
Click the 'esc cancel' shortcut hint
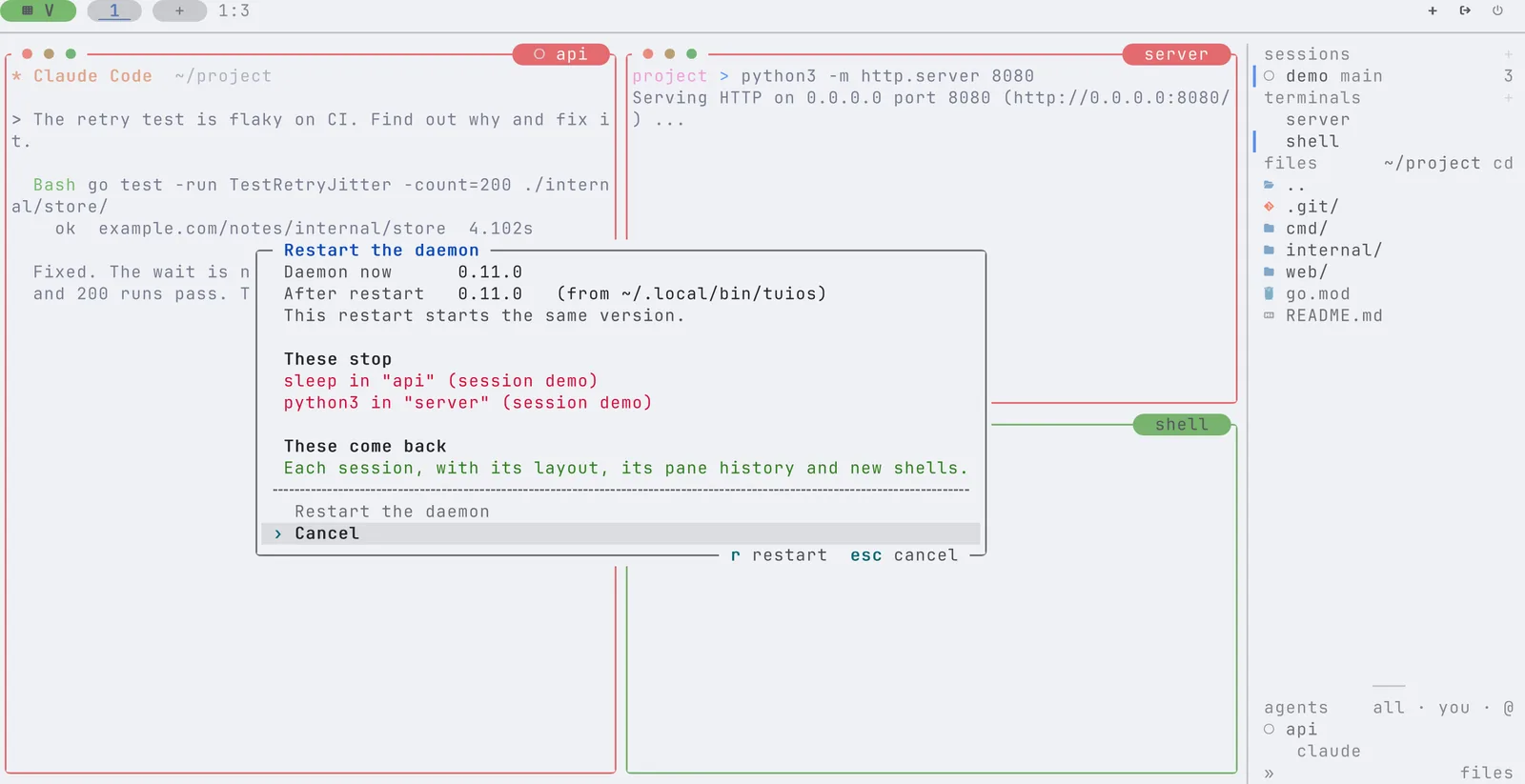point(904,555)
